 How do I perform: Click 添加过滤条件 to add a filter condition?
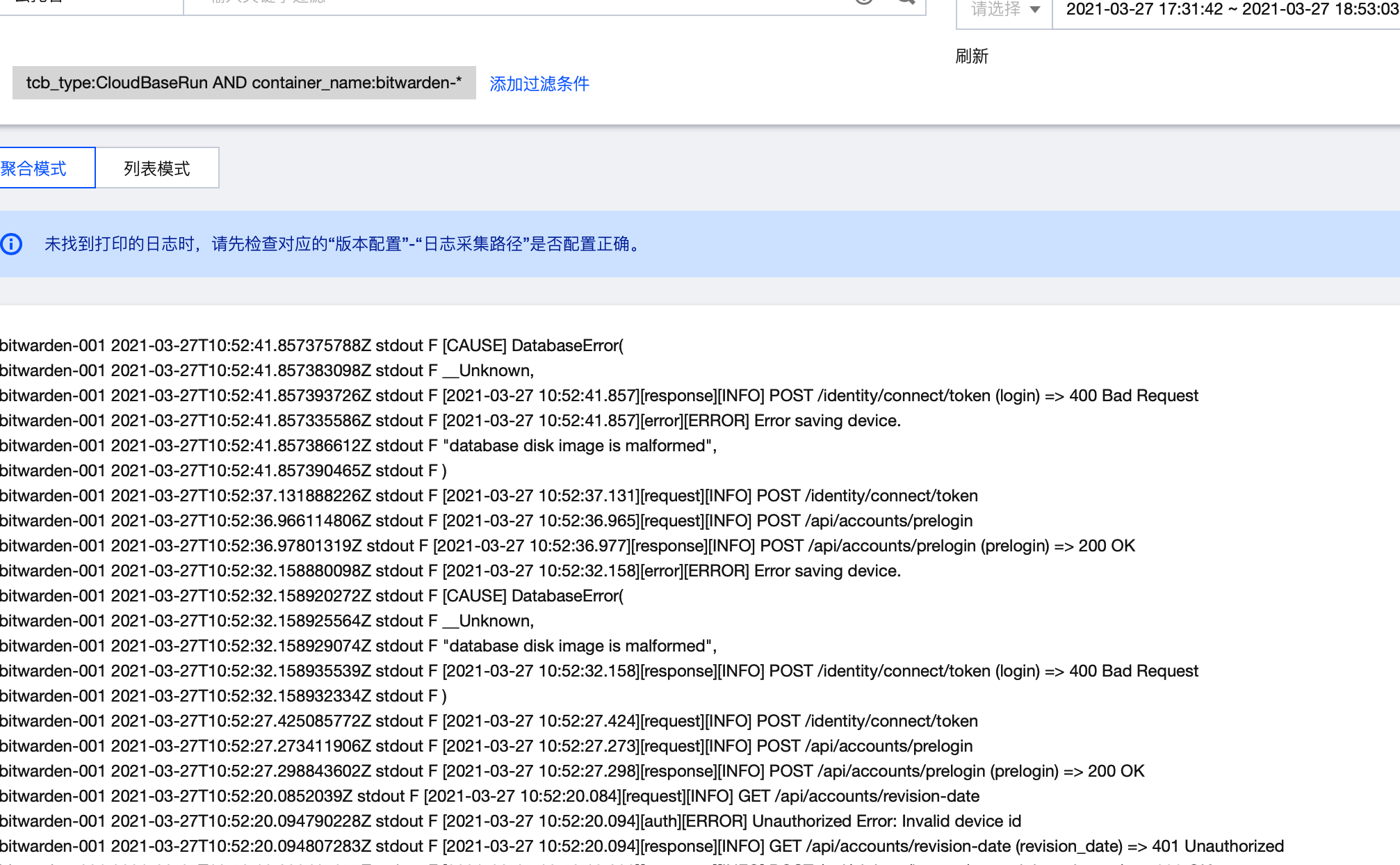[539, 83]
